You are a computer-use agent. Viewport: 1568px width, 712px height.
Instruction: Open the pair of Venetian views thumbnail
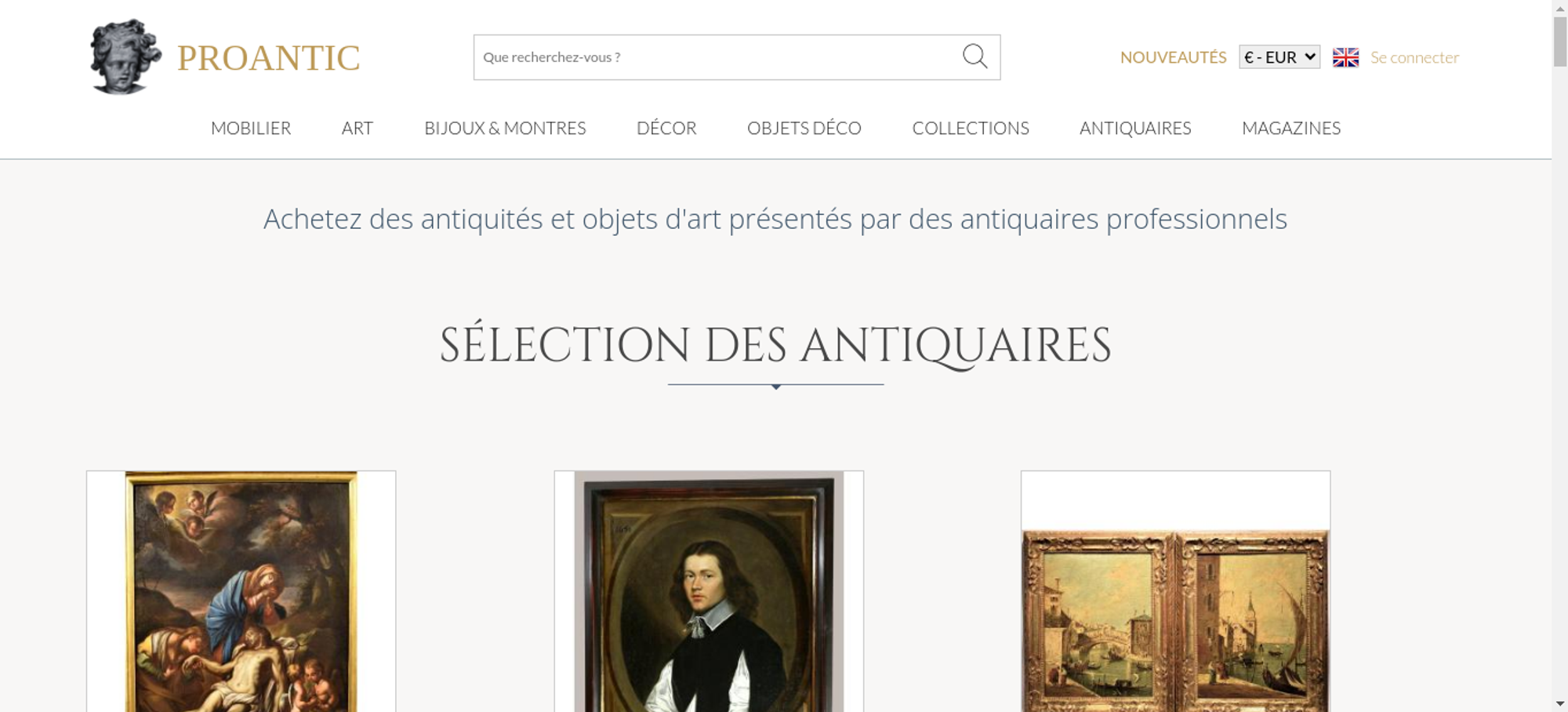tap(1175, 592)
